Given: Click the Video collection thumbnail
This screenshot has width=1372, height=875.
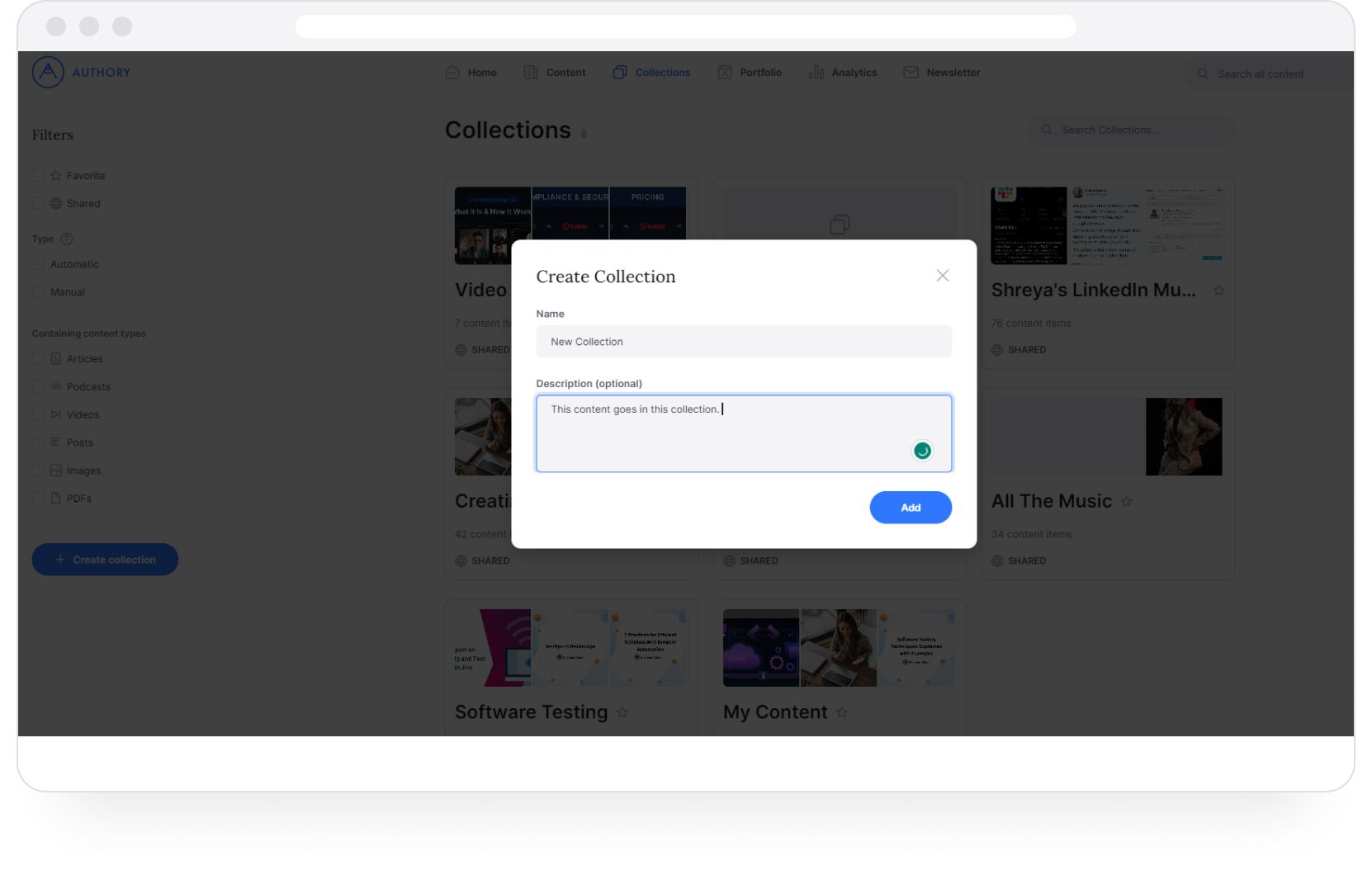Looking at the screenshot, I should pyautogui.click(x=570, y=213).
